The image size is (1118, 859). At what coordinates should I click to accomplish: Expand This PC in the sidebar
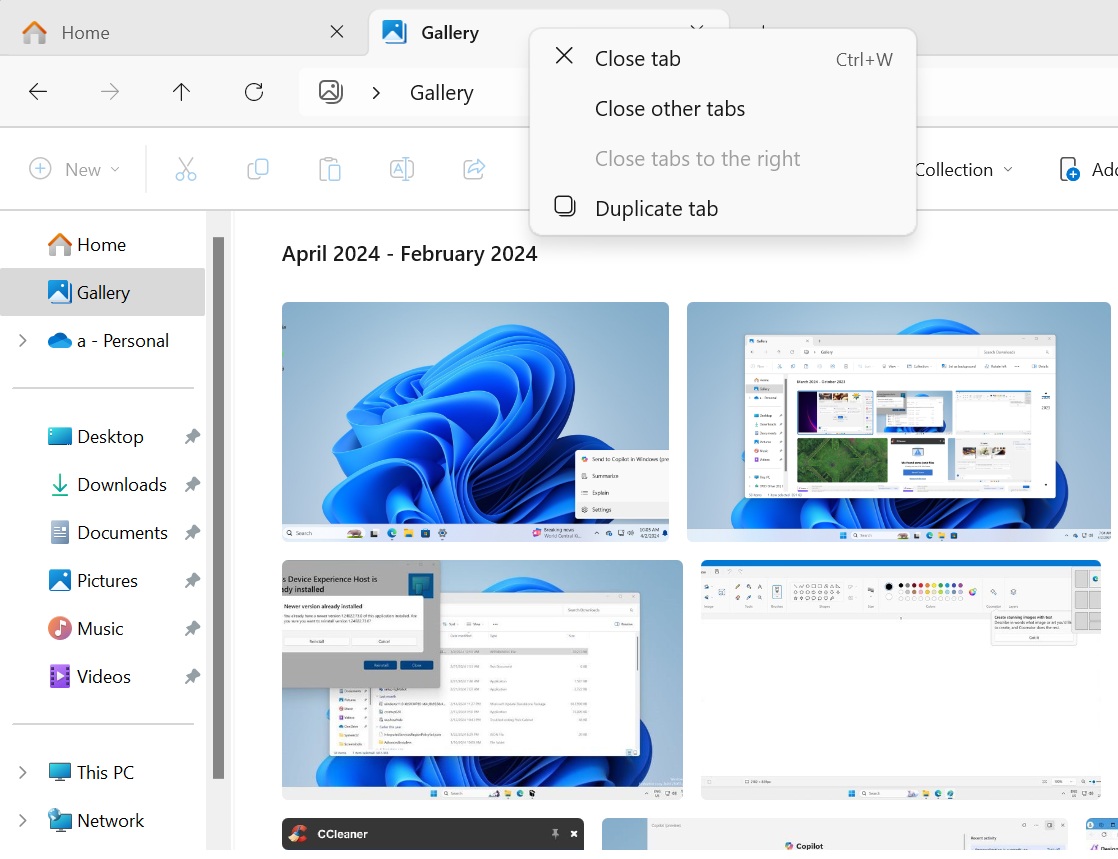click(x=22, y=771)
